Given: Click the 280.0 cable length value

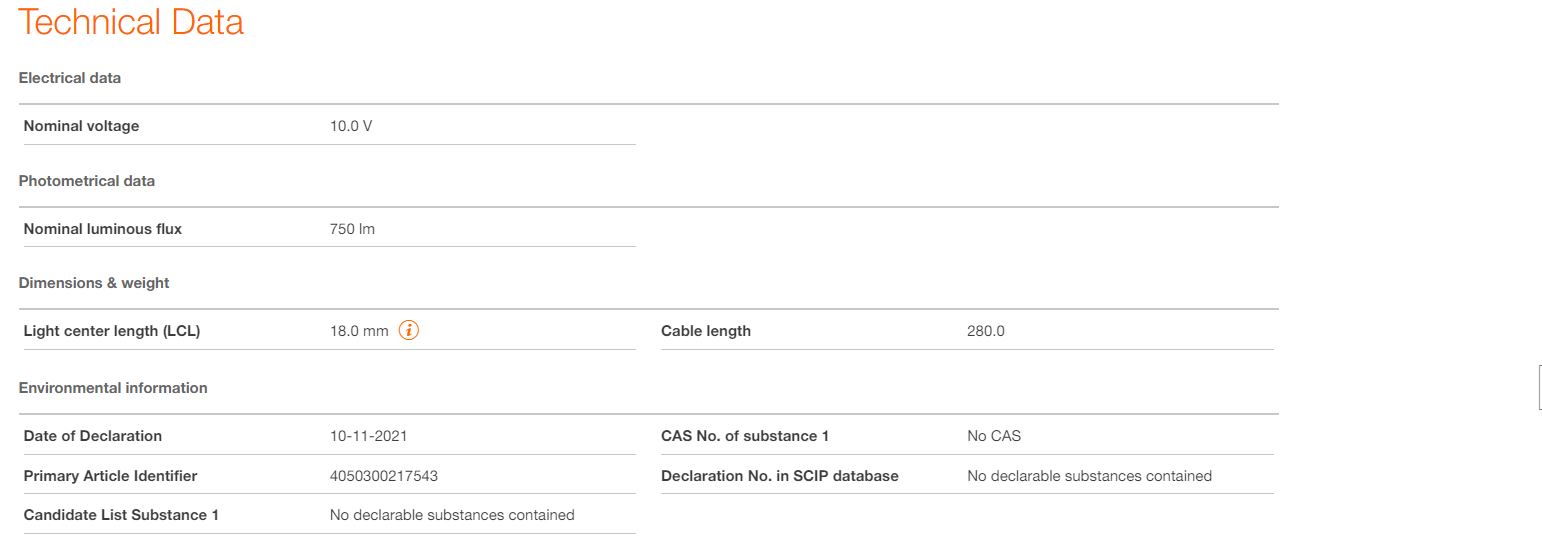Looking at the screenshot, I should [x=986, y=331].
